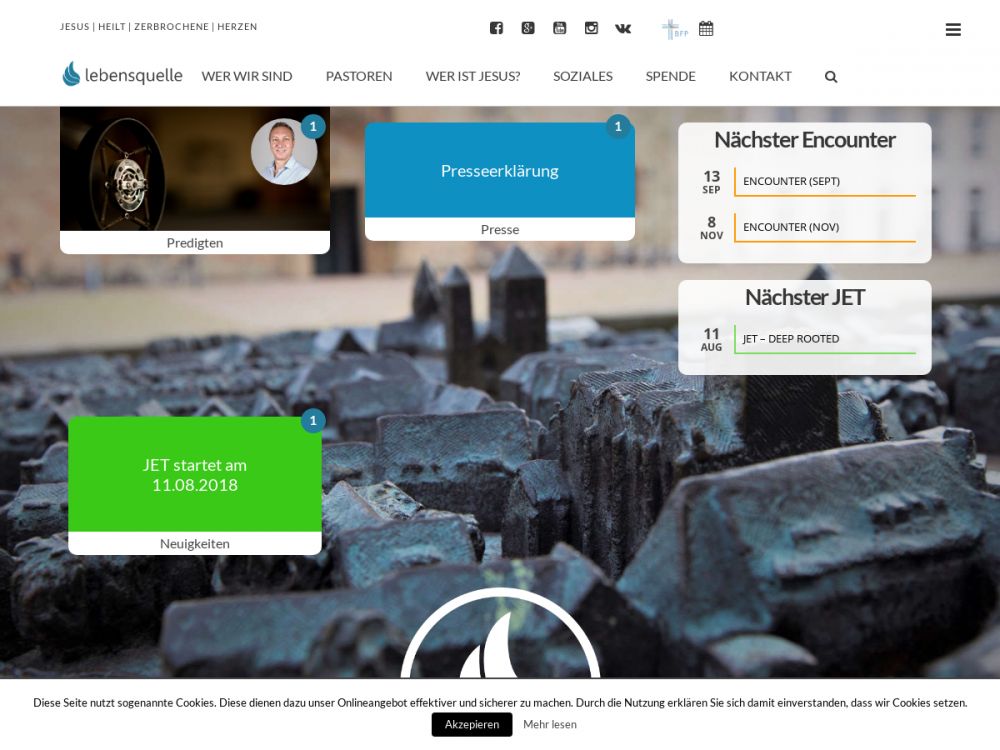Open the calendar icon in header
Image resolution: width=1000 pixels, height=750 pixels.
click(706, 28)
